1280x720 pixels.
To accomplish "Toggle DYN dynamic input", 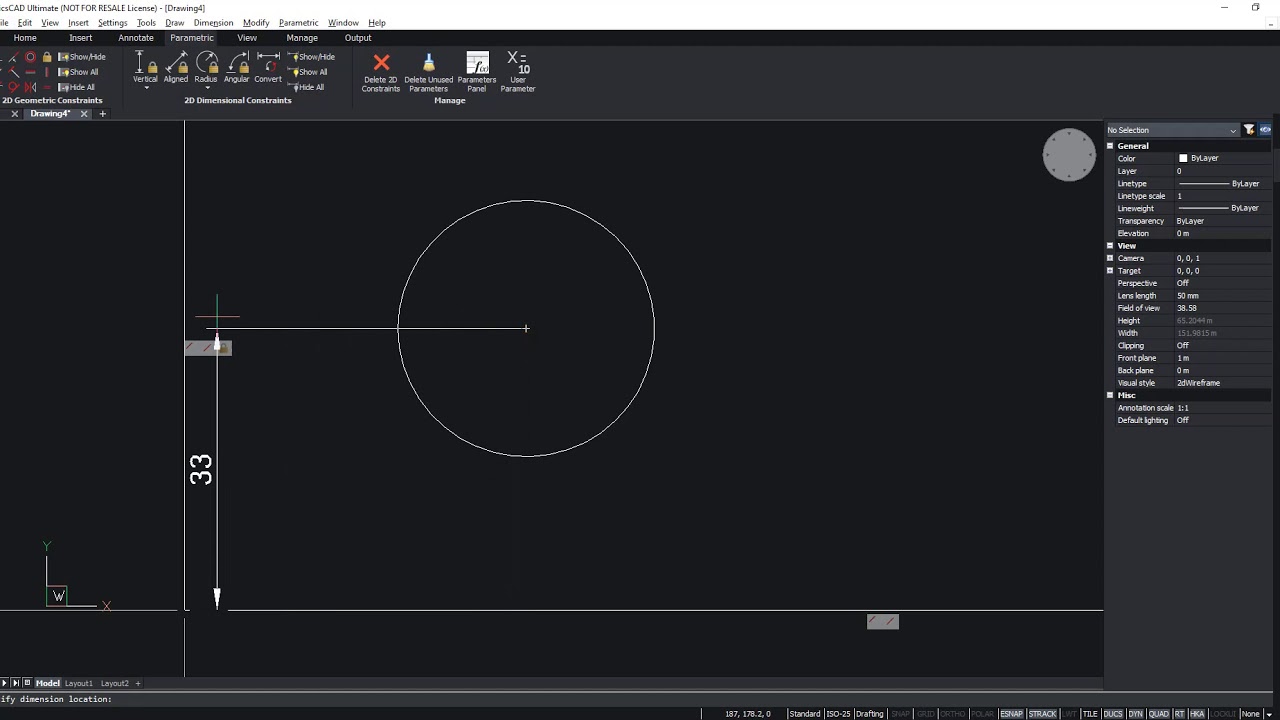I will 1135,714.
